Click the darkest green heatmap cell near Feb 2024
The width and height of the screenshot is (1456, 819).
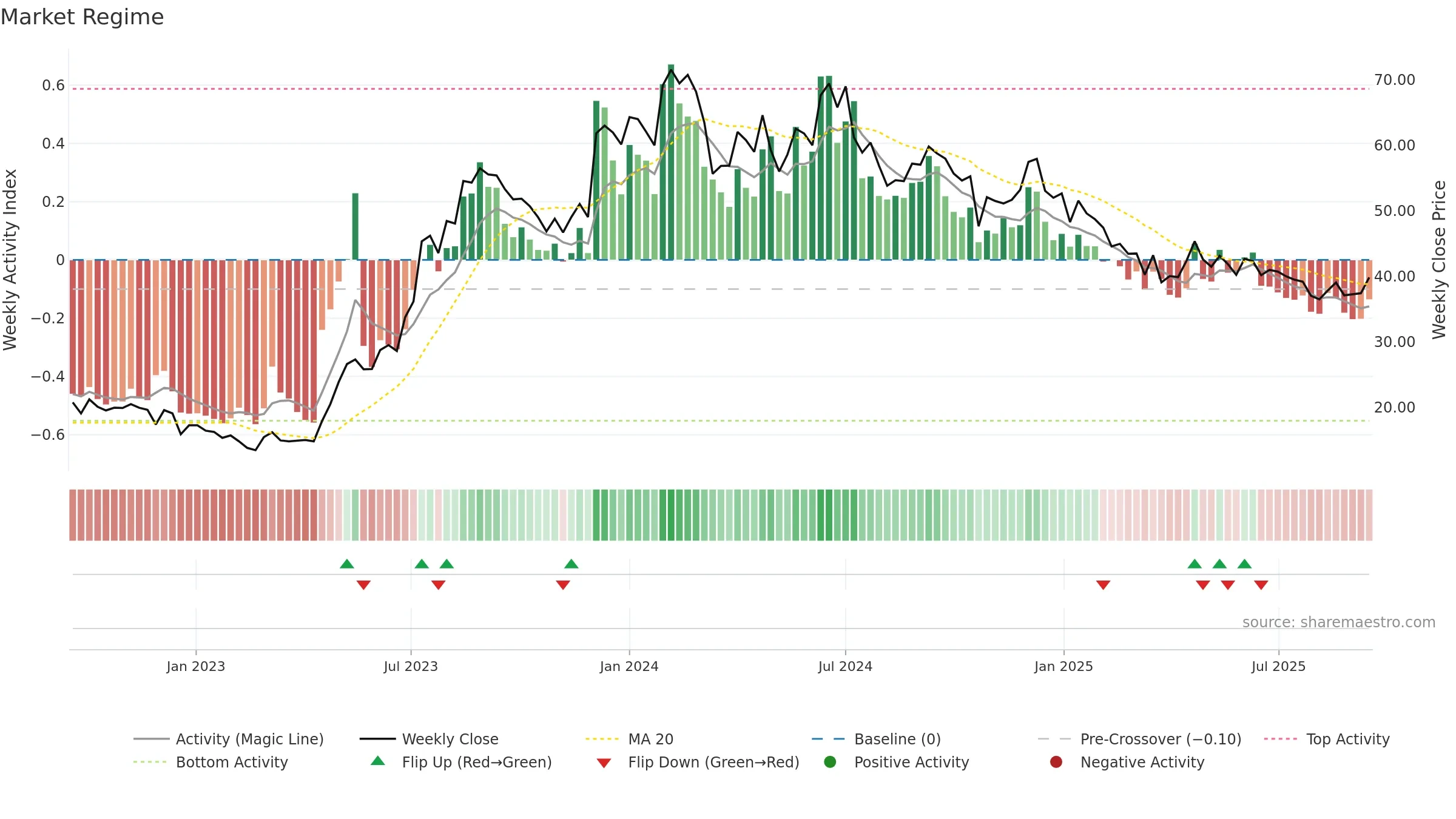coord(671,515)
